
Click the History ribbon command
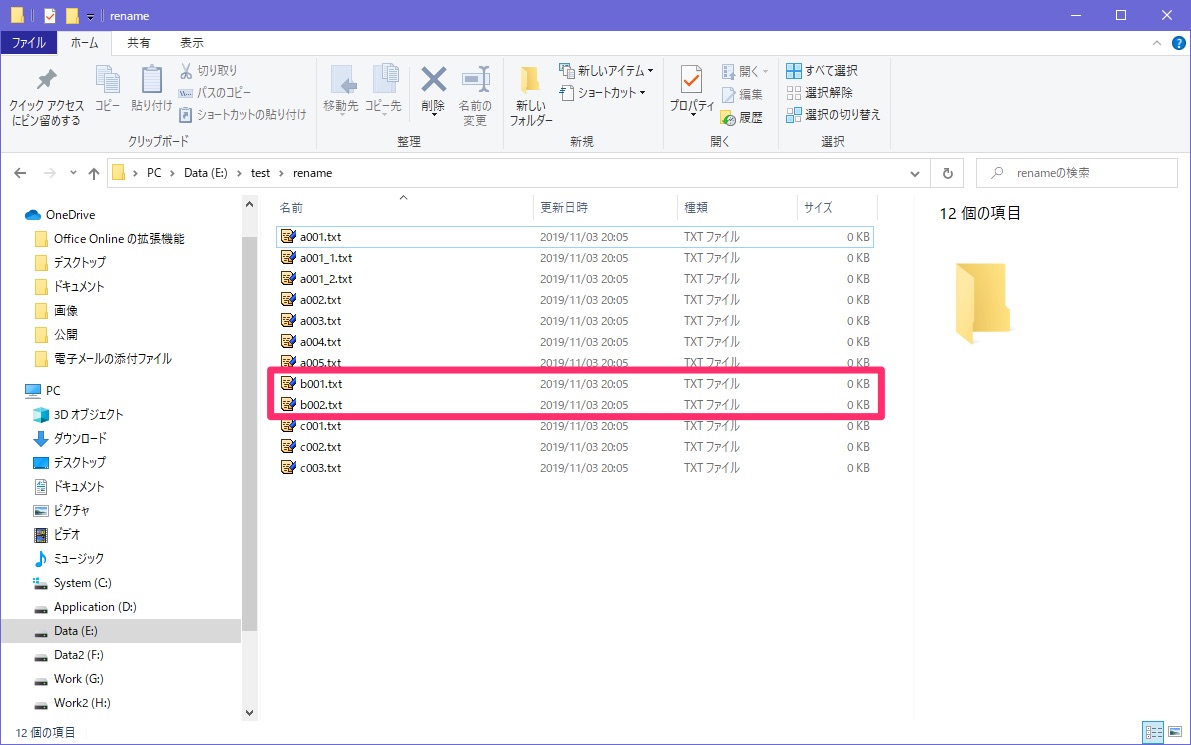pyautogui.click(x=742, y=117)
